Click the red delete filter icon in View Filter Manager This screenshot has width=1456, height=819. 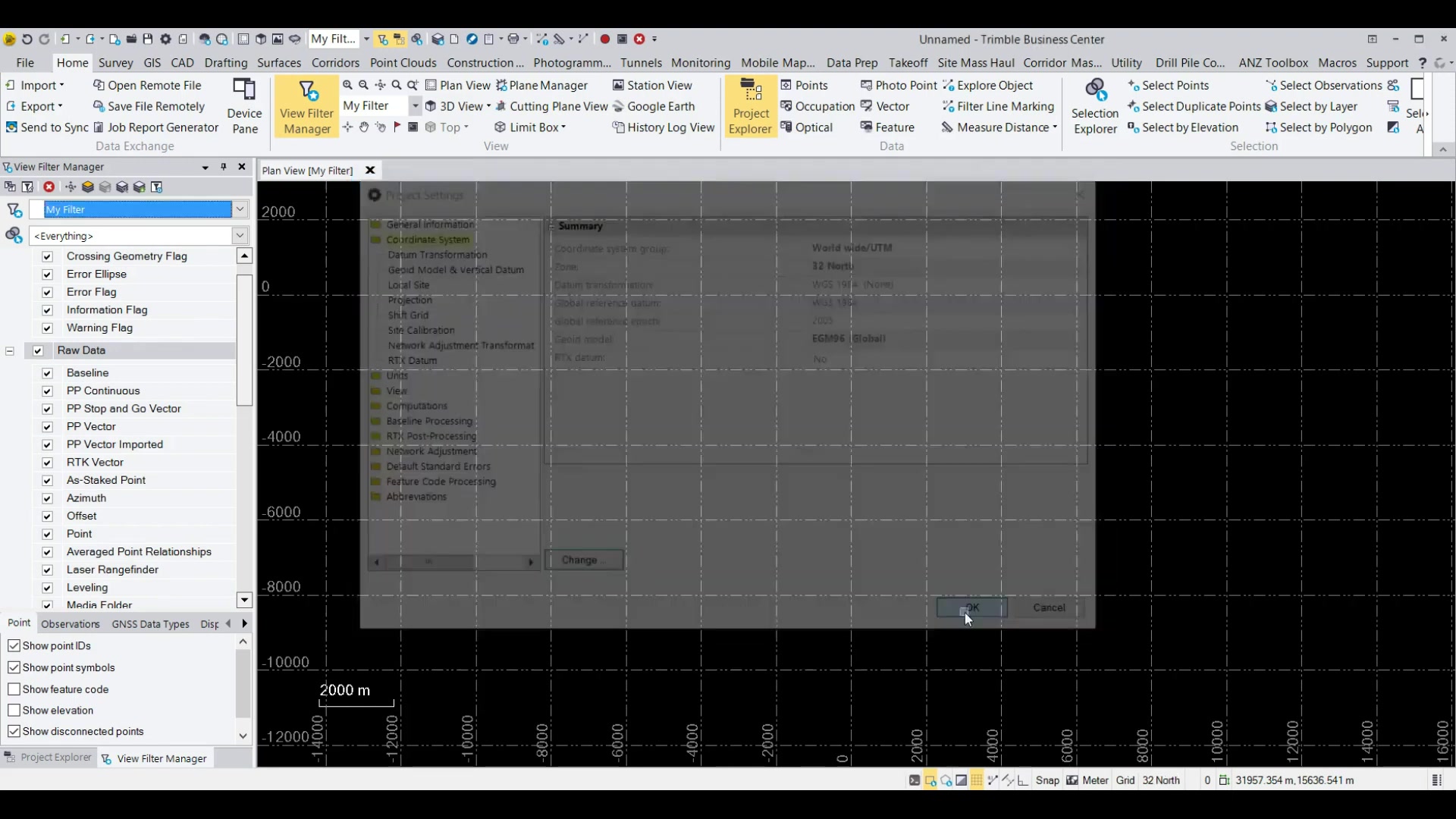tap(49, 187)
